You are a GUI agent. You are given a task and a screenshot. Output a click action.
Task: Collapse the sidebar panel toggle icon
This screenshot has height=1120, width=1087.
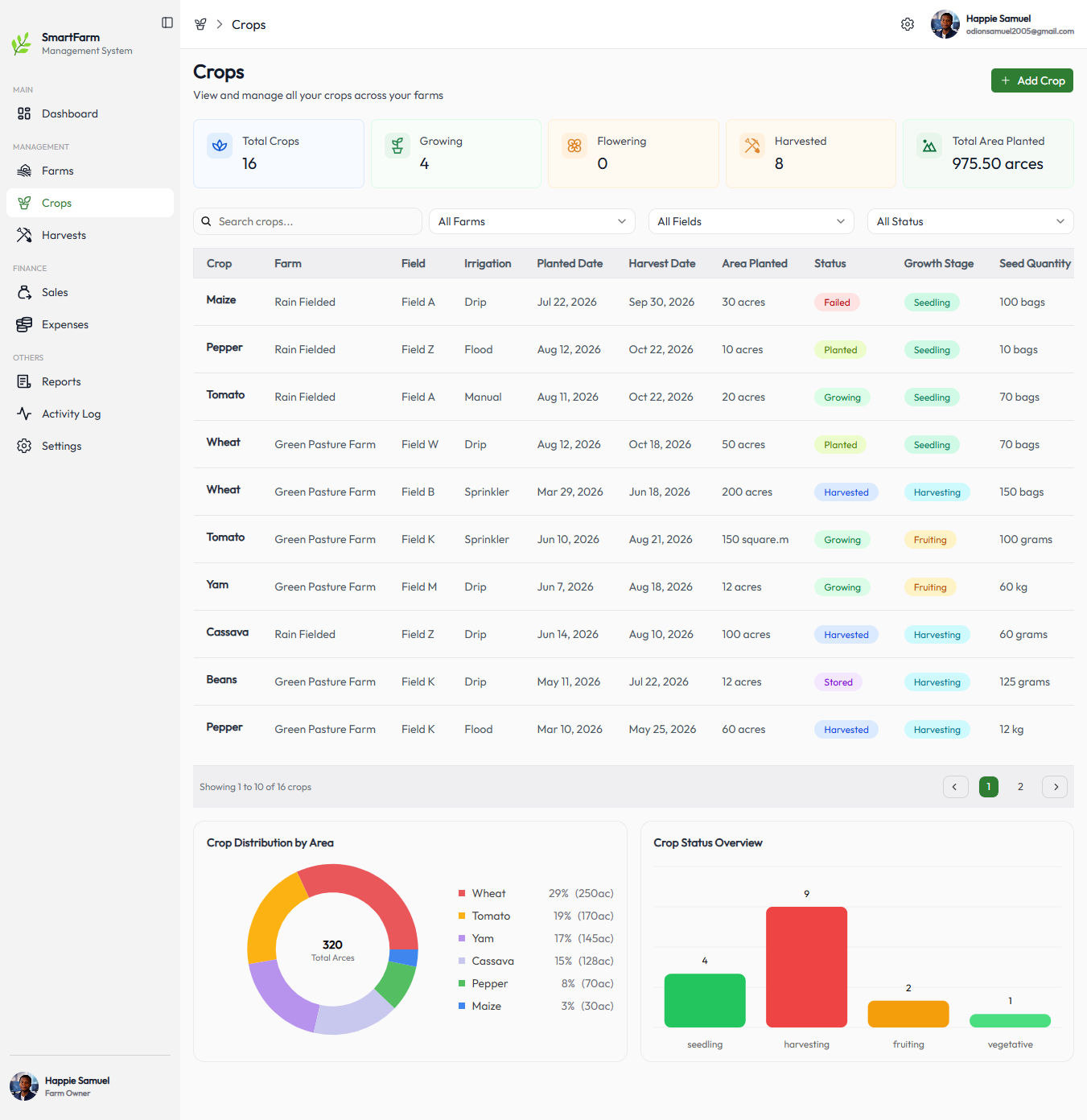167,23
